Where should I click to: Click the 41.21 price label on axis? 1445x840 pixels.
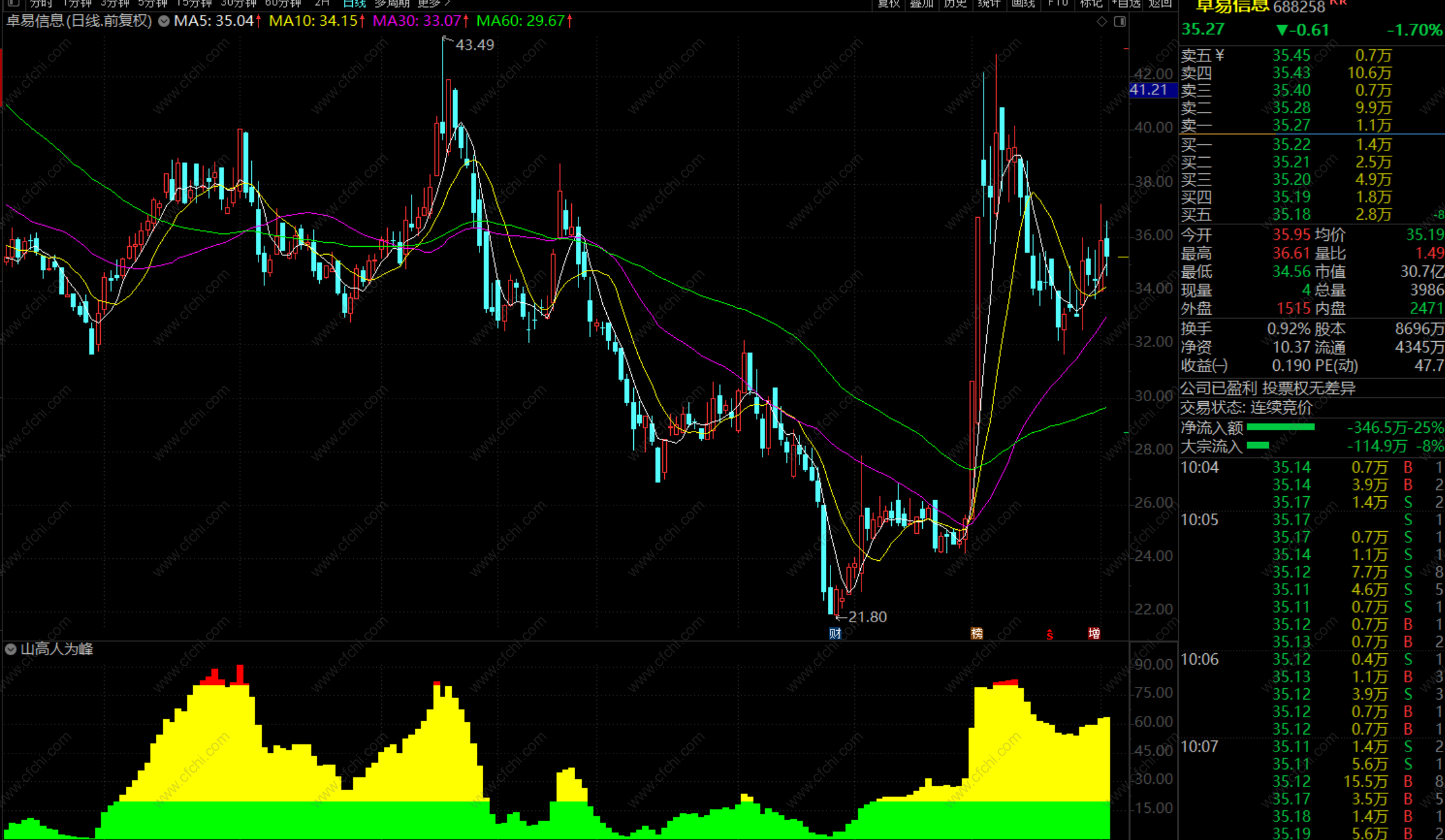(x=1152, y=90)
